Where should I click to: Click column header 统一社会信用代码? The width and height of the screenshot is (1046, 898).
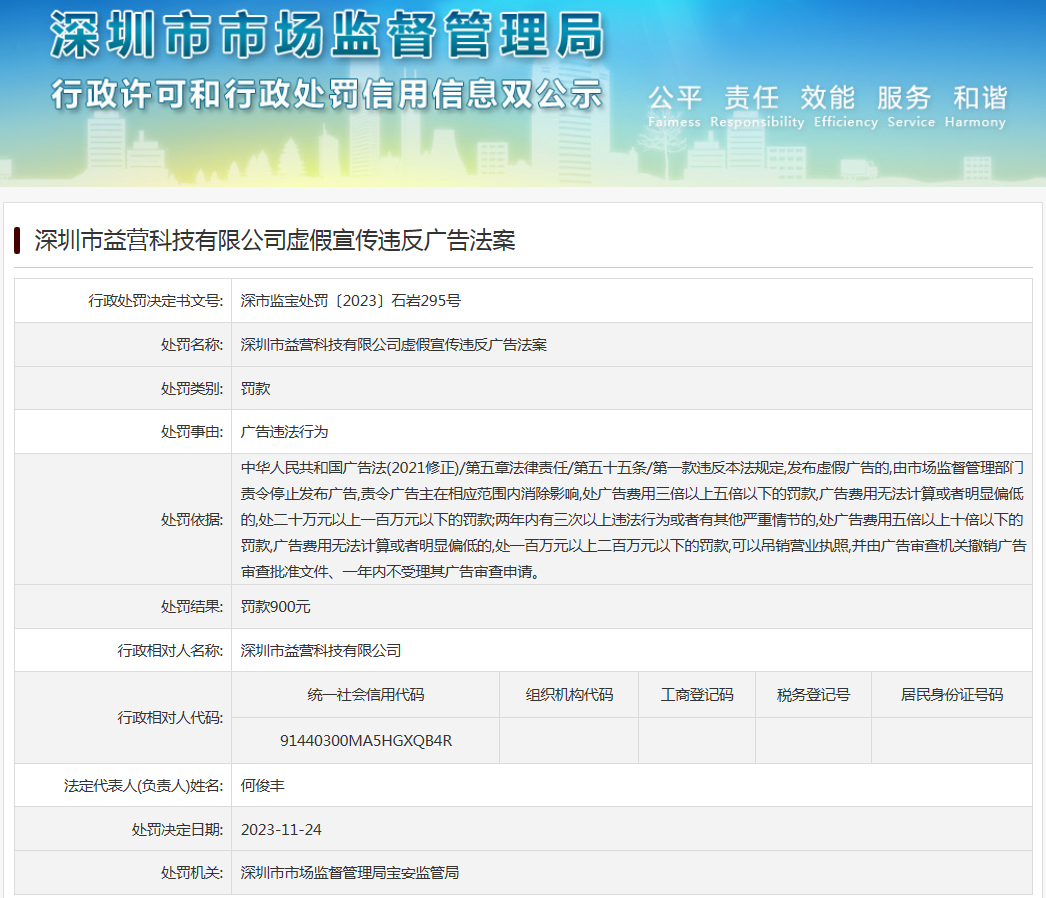coord(366,695)
